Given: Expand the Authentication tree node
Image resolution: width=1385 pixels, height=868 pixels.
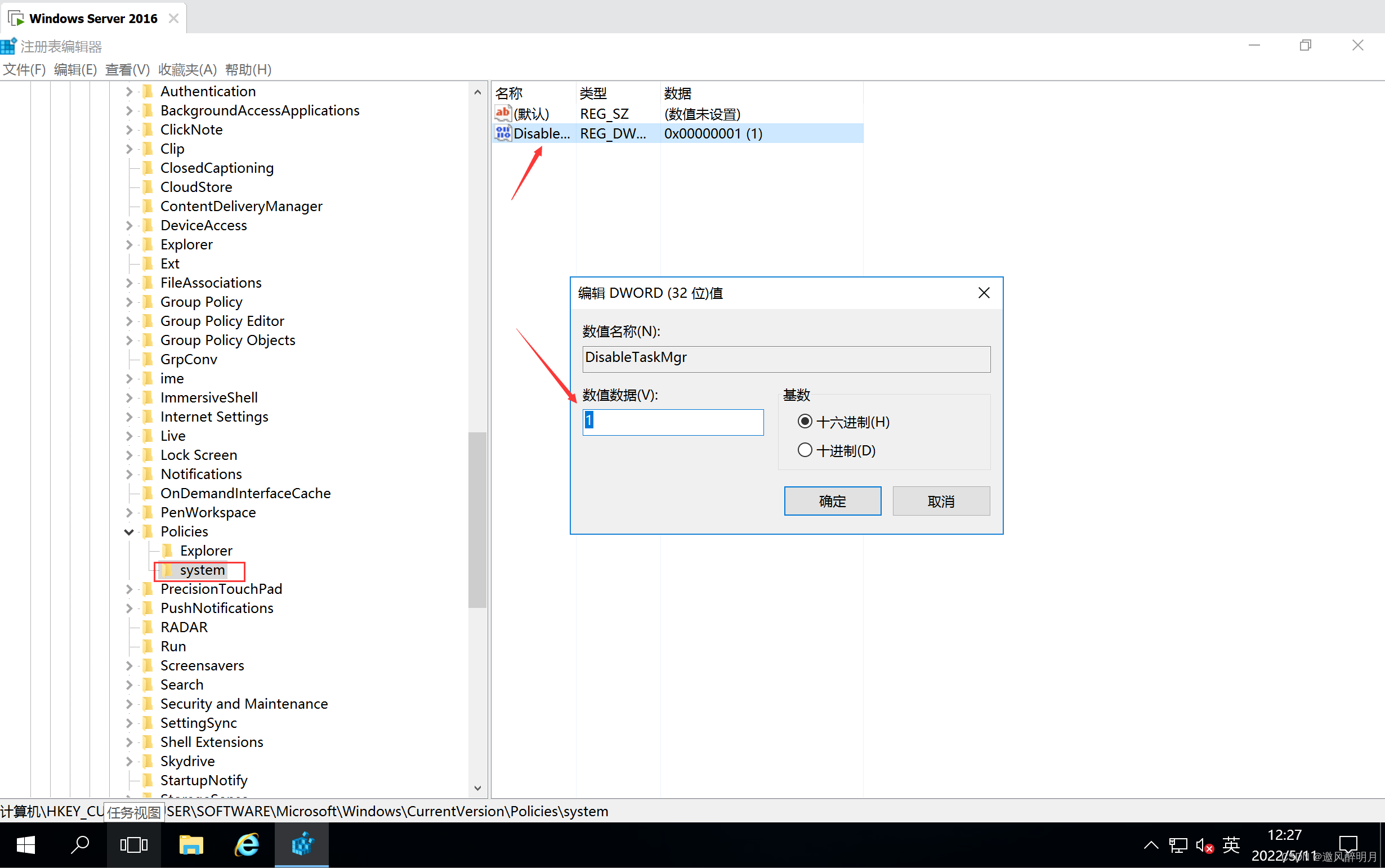Looking at the screenshot, I should pyautogui.click(x=128, y=91).
